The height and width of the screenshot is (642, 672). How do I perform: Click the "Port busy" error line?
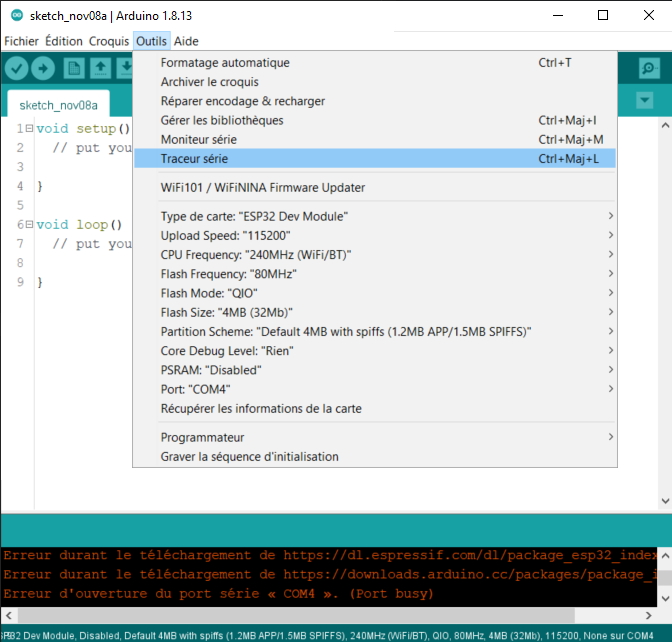219,594
